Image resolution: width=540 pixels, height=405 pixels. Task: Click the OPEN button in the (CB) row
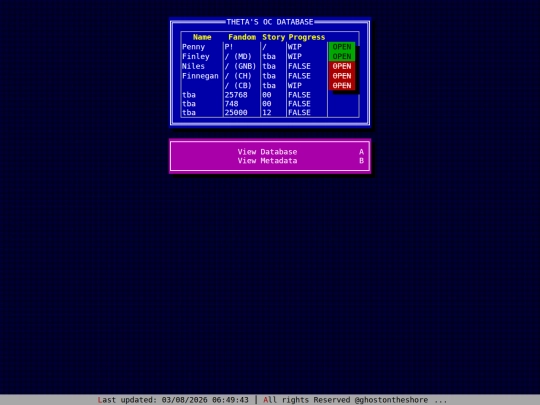click(x=342, y=85)
